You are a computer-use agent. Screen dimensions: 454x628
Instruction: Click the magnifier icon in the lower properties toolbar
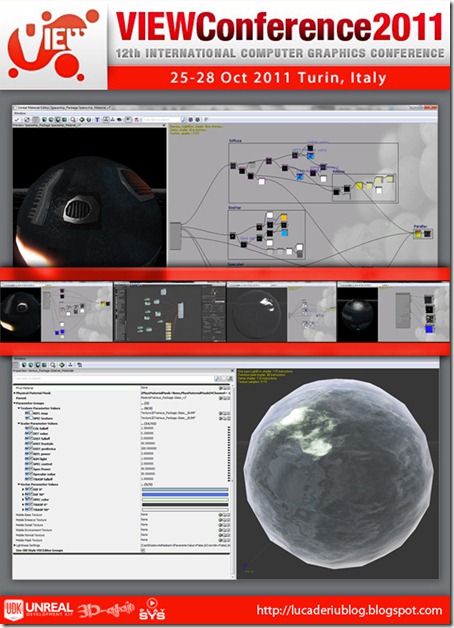pyautogui.click(x=53, y=365)
